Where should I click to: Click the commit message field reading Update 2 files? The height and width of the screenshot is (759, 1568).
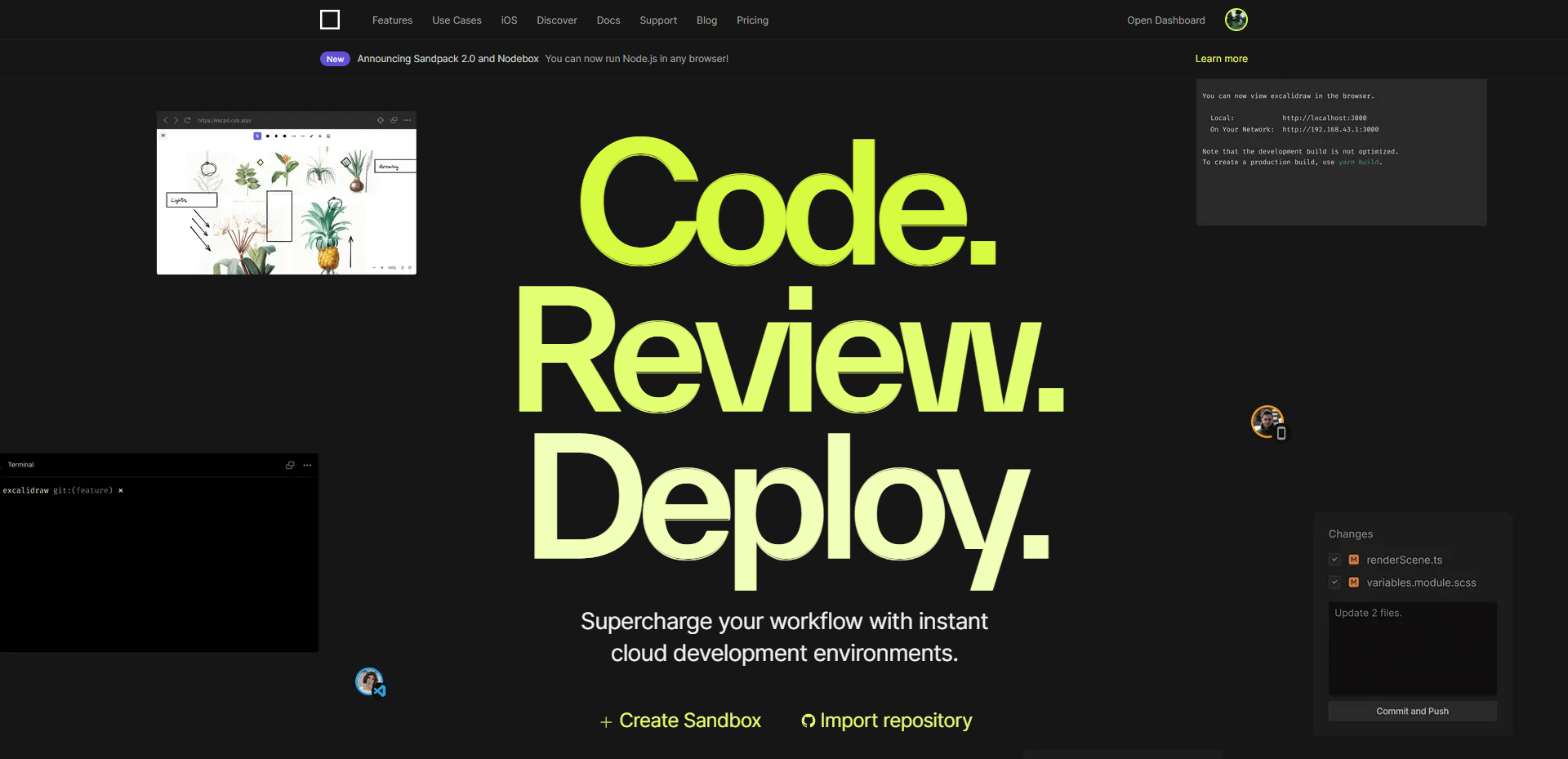(1412, 649)
